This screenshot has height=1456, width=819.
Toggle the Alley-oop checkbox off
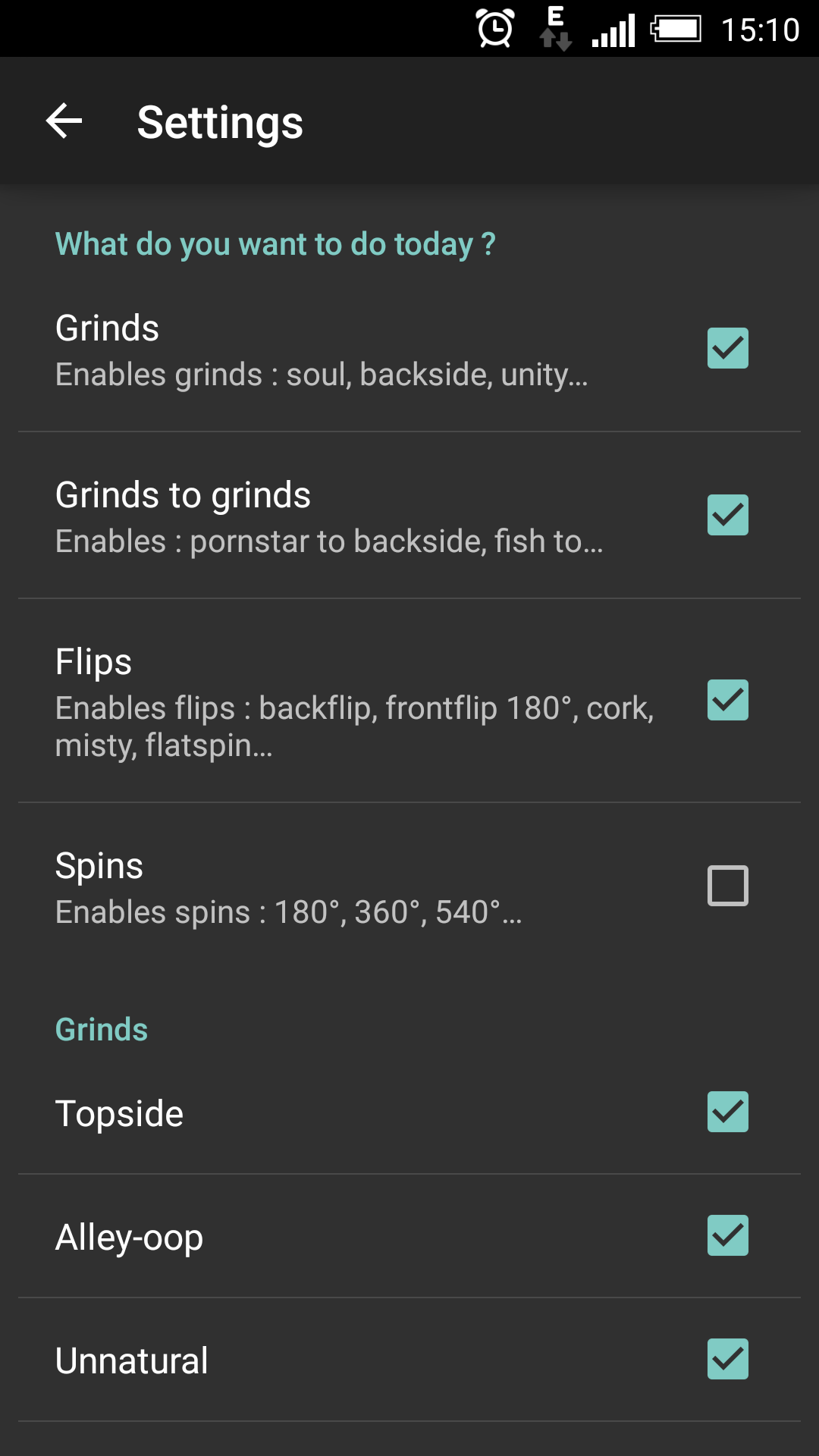coord(728,1235)
